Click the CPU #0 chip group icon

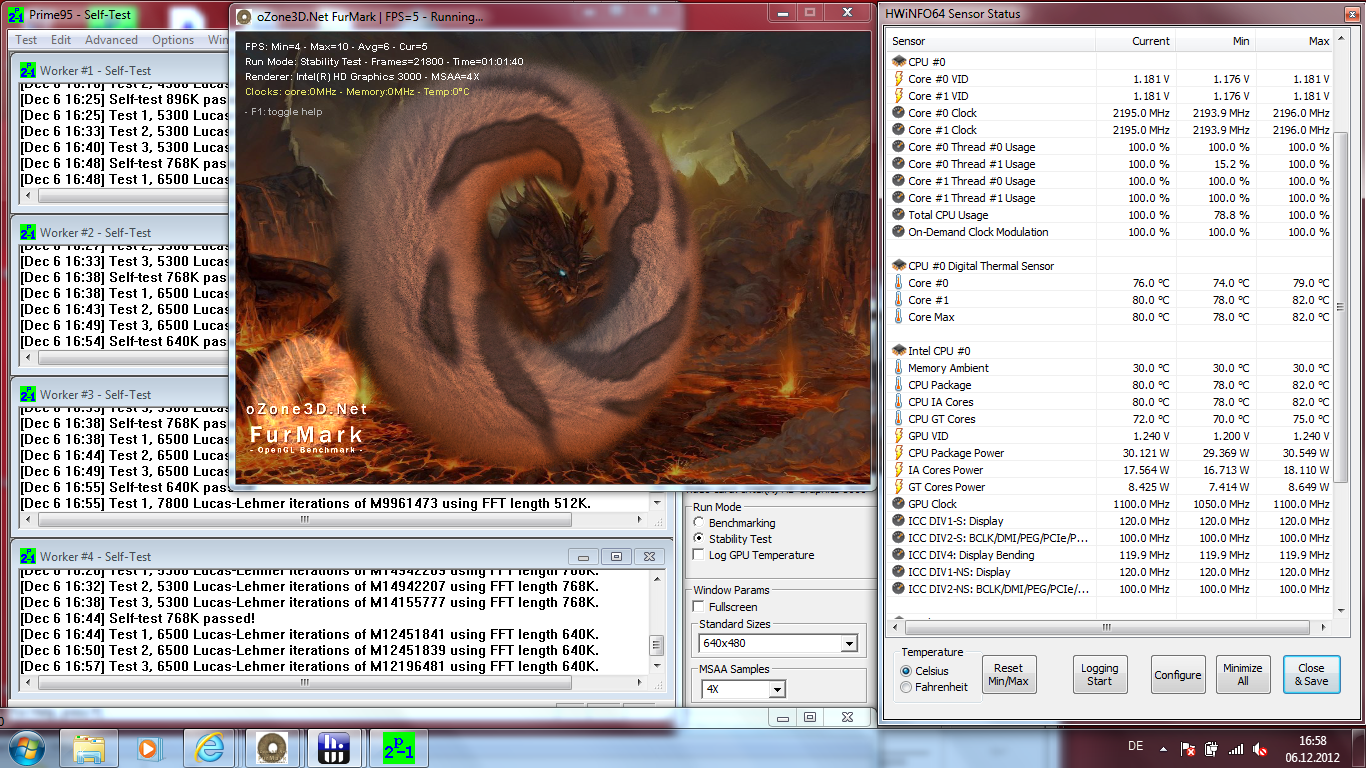pyautogui.click(x=898, y=62)
